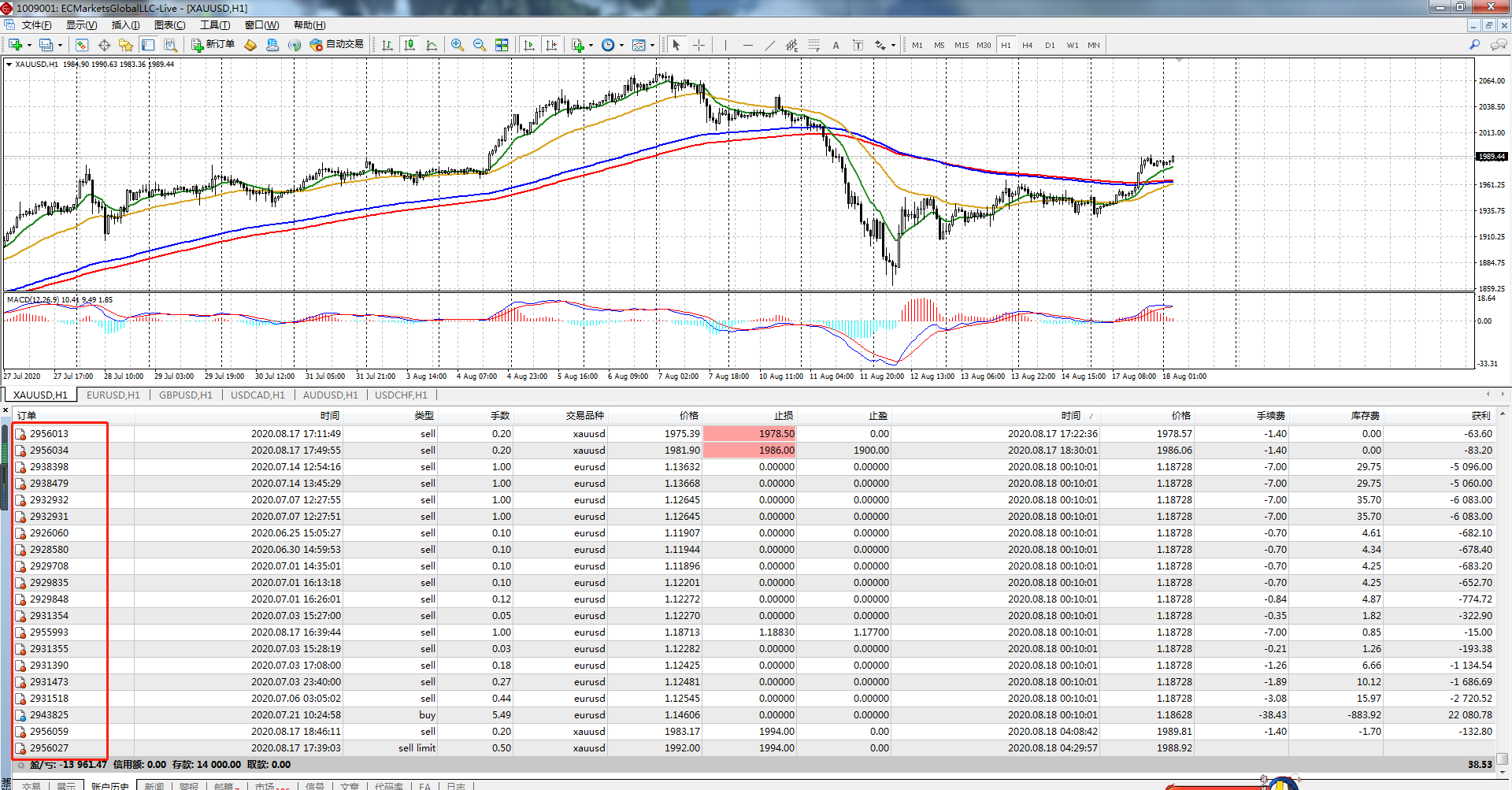Expand the templates dropdown arrow

(652, 45)
